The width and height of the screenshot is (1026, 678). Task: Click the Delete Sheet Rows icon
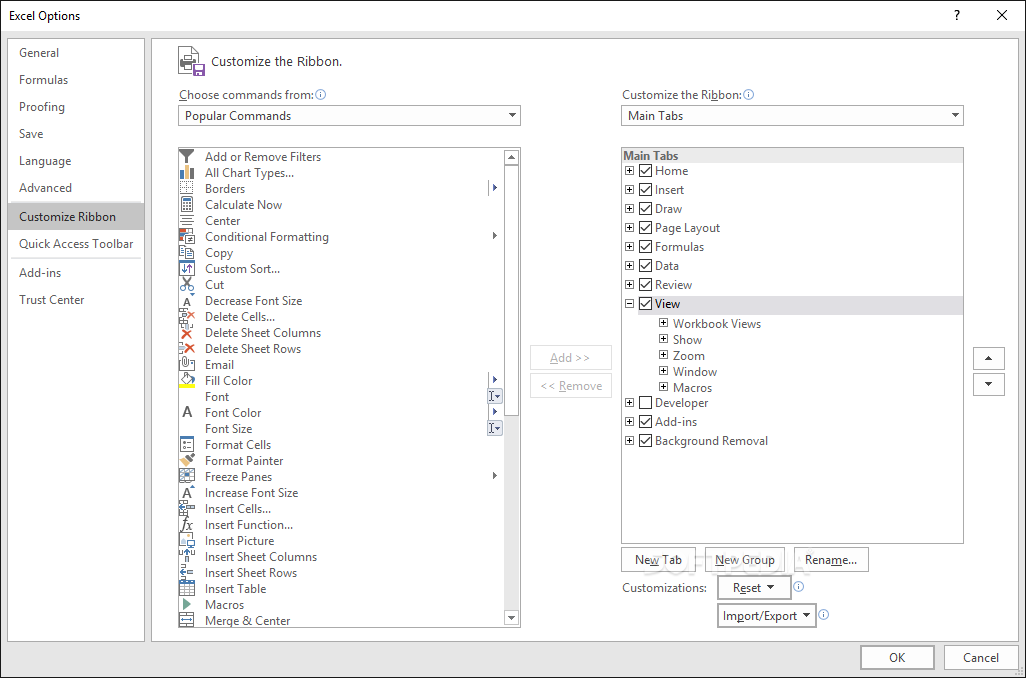(186, 349)
